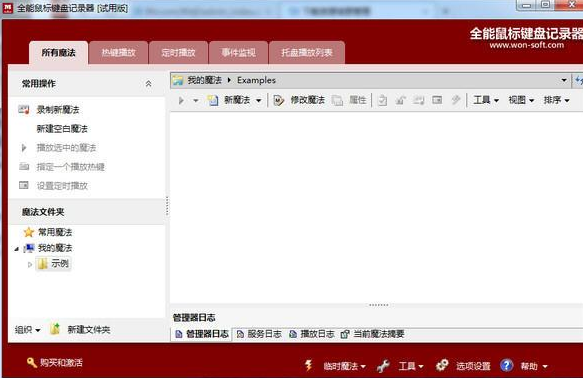Collapse the 我的魔法 tree node
Viewport: 583px width, 378px height.
click(16, 249)
